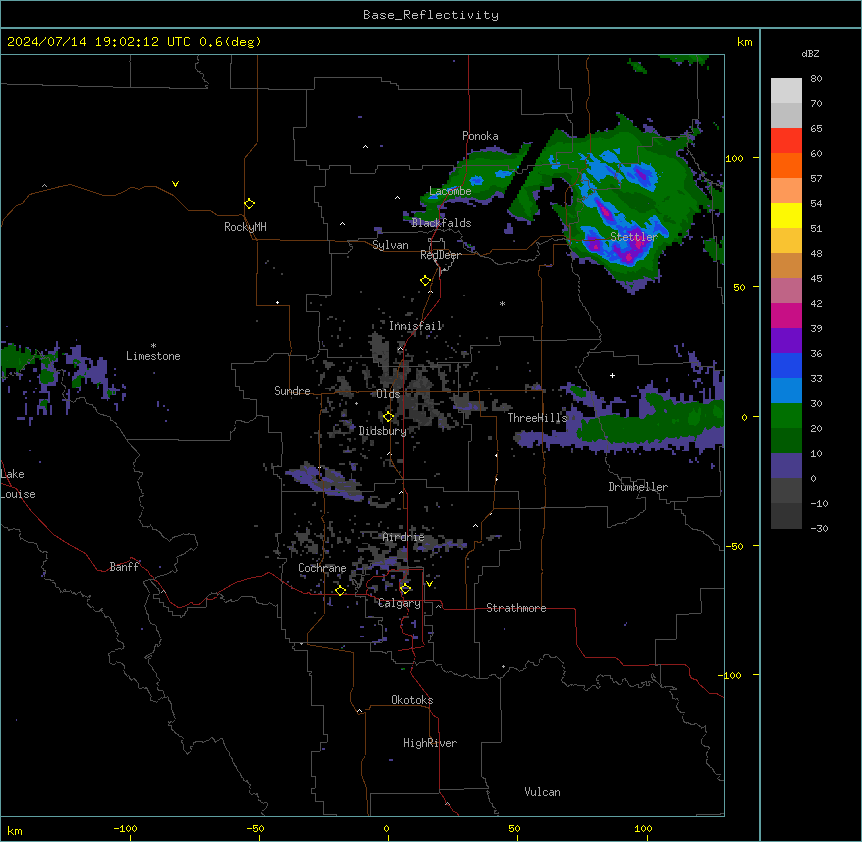
Task: Click the Banff label
Action: tap(124, 567)
